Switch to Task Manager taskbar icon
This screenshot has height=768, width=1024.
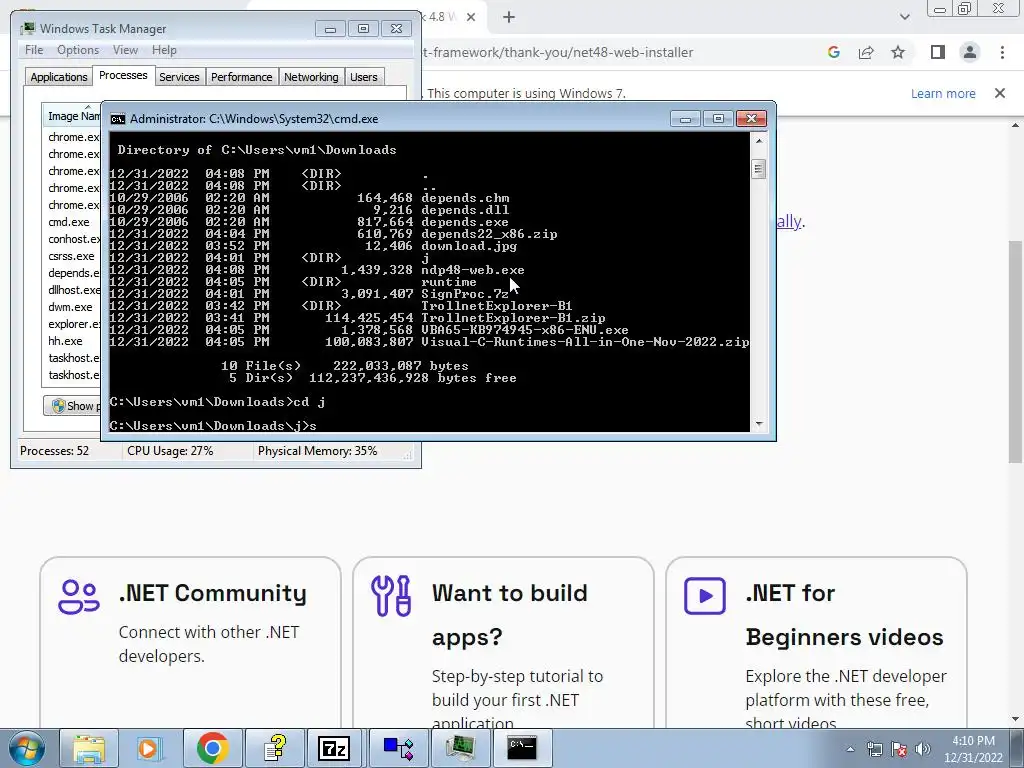460,748
